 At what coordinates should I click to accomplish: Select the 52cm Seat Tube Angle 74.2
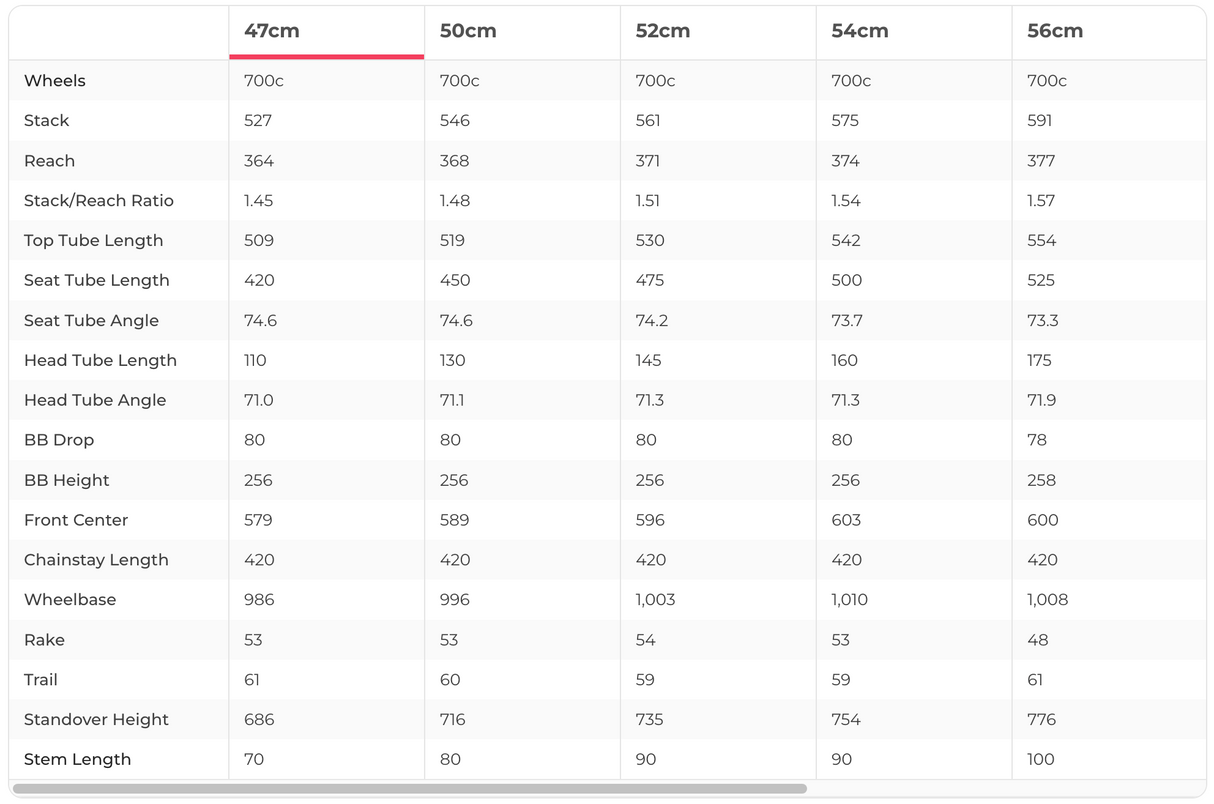click(650, 321)
